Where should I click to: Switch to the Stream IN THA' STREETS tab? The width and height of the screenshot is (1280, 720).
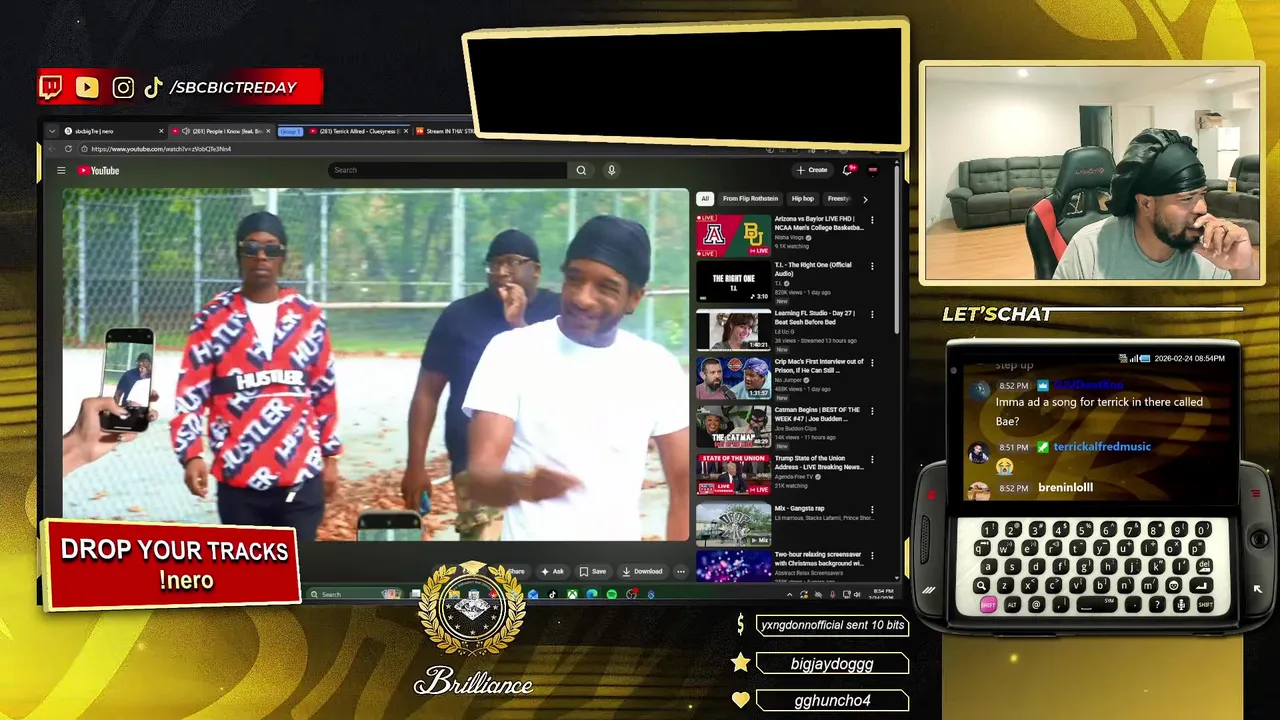coord(445,131)
